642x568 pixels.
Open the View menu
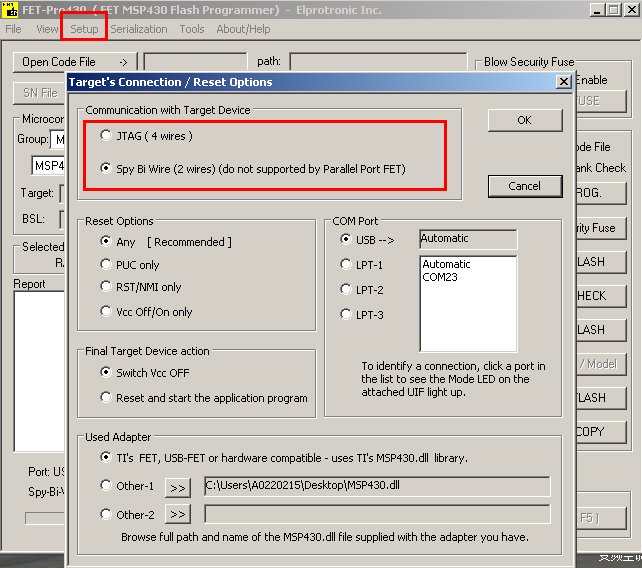coord(47,29)
